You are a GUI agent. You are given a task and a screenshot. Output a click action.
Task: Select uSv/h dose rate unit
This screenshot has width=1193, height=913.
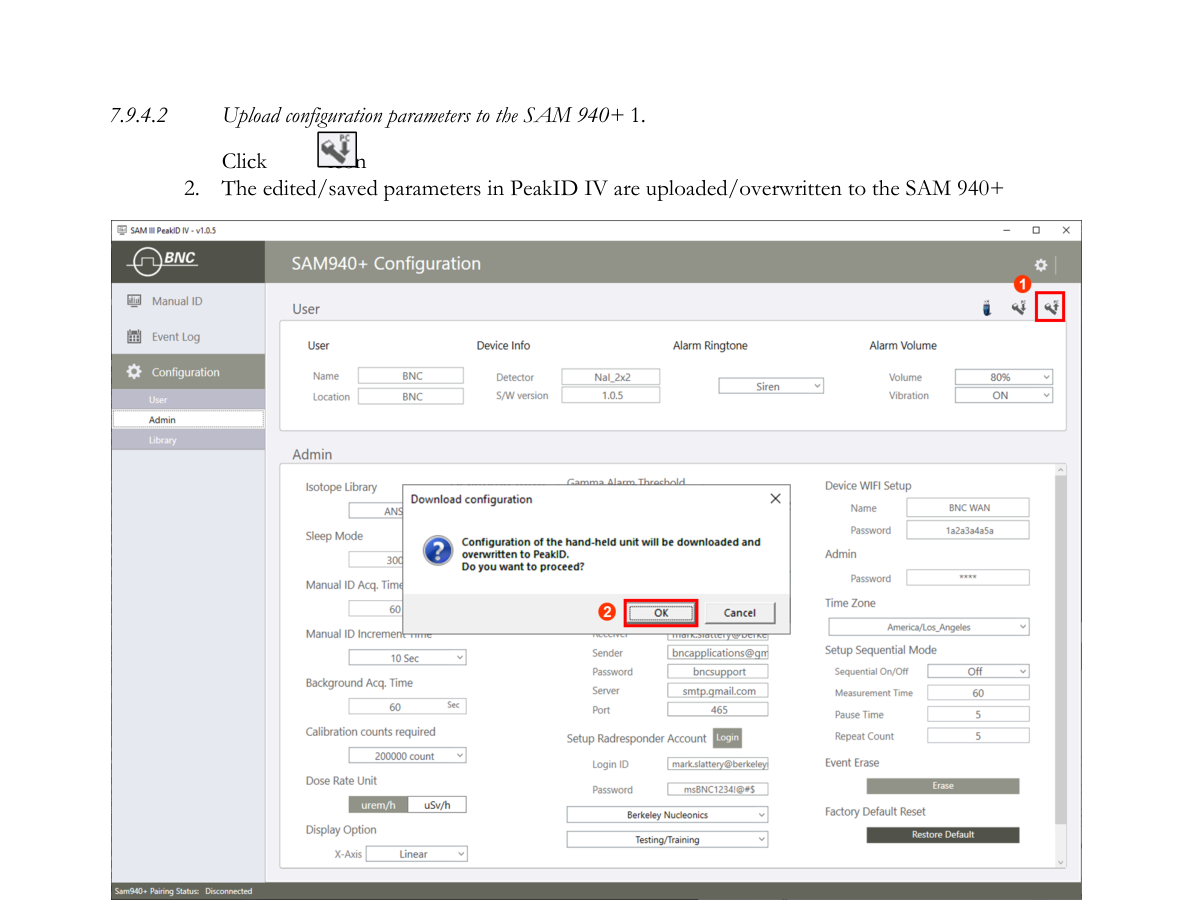coord(437,805)
